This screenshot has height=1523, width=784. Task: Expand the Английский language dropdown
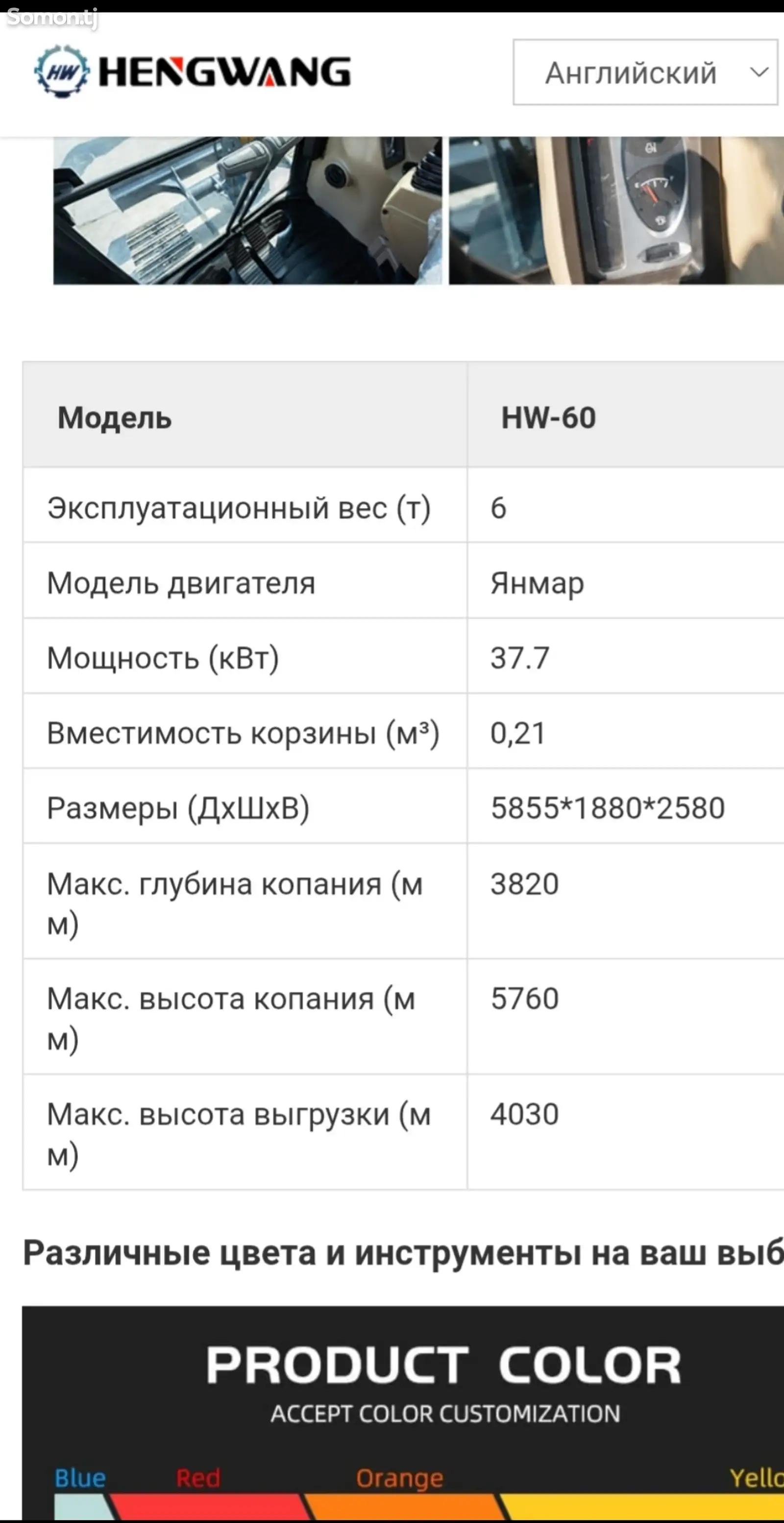pyautogui.click(x=645, y=72)
